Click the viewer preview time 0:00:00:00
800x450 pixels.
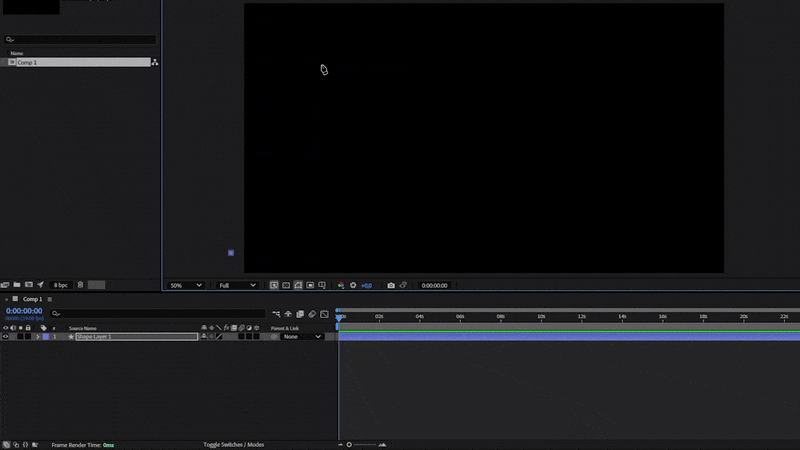tap(434, 286)
